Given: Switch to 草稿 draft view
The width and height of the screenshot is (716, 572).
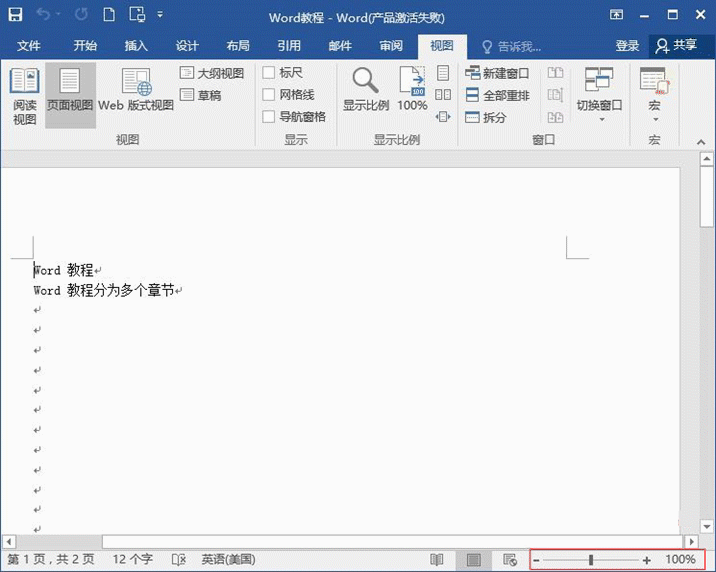Looking at the screenshot, I should pos(200,95).
